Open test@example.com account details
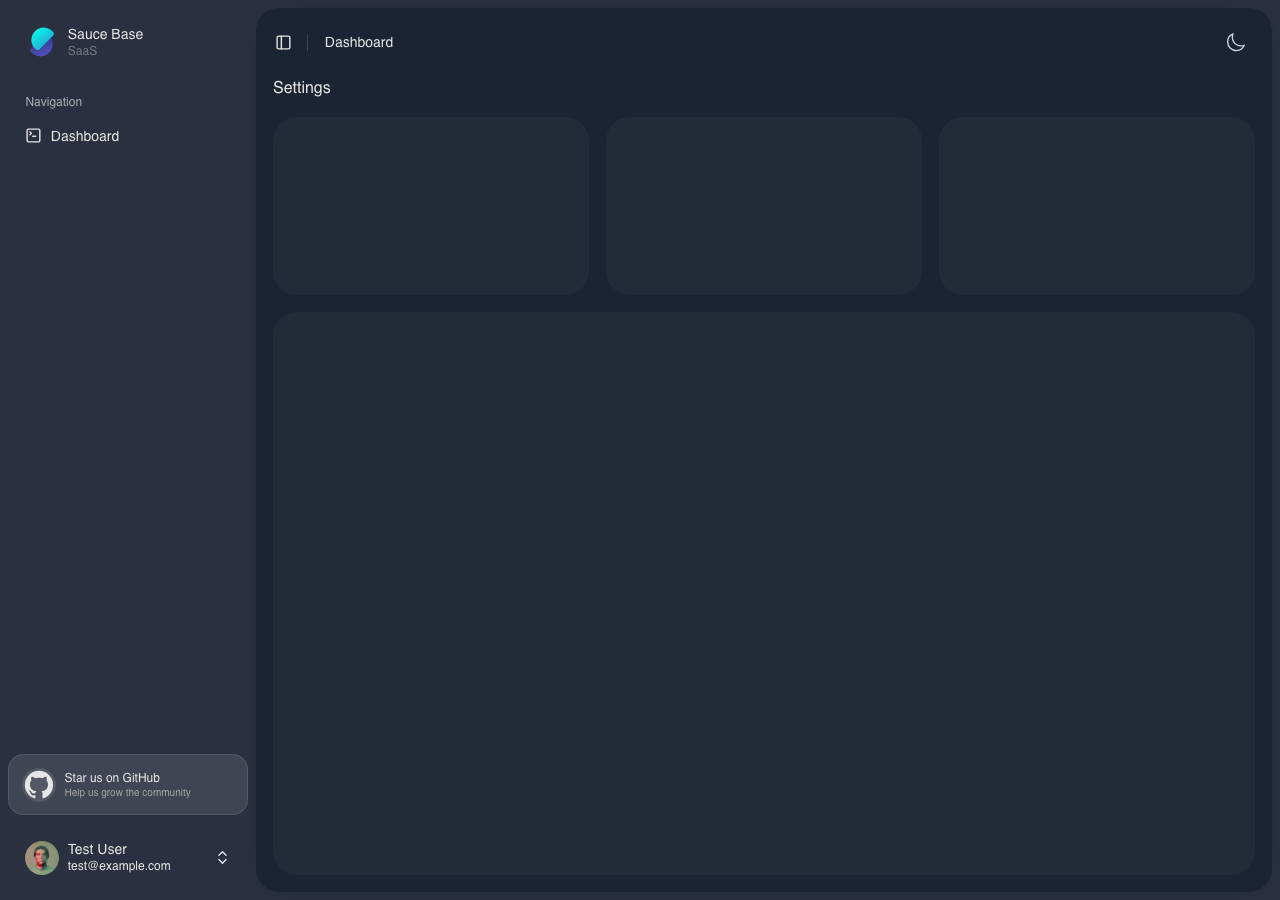Screen dimensions: 1280x900 (x=119, y=866)
